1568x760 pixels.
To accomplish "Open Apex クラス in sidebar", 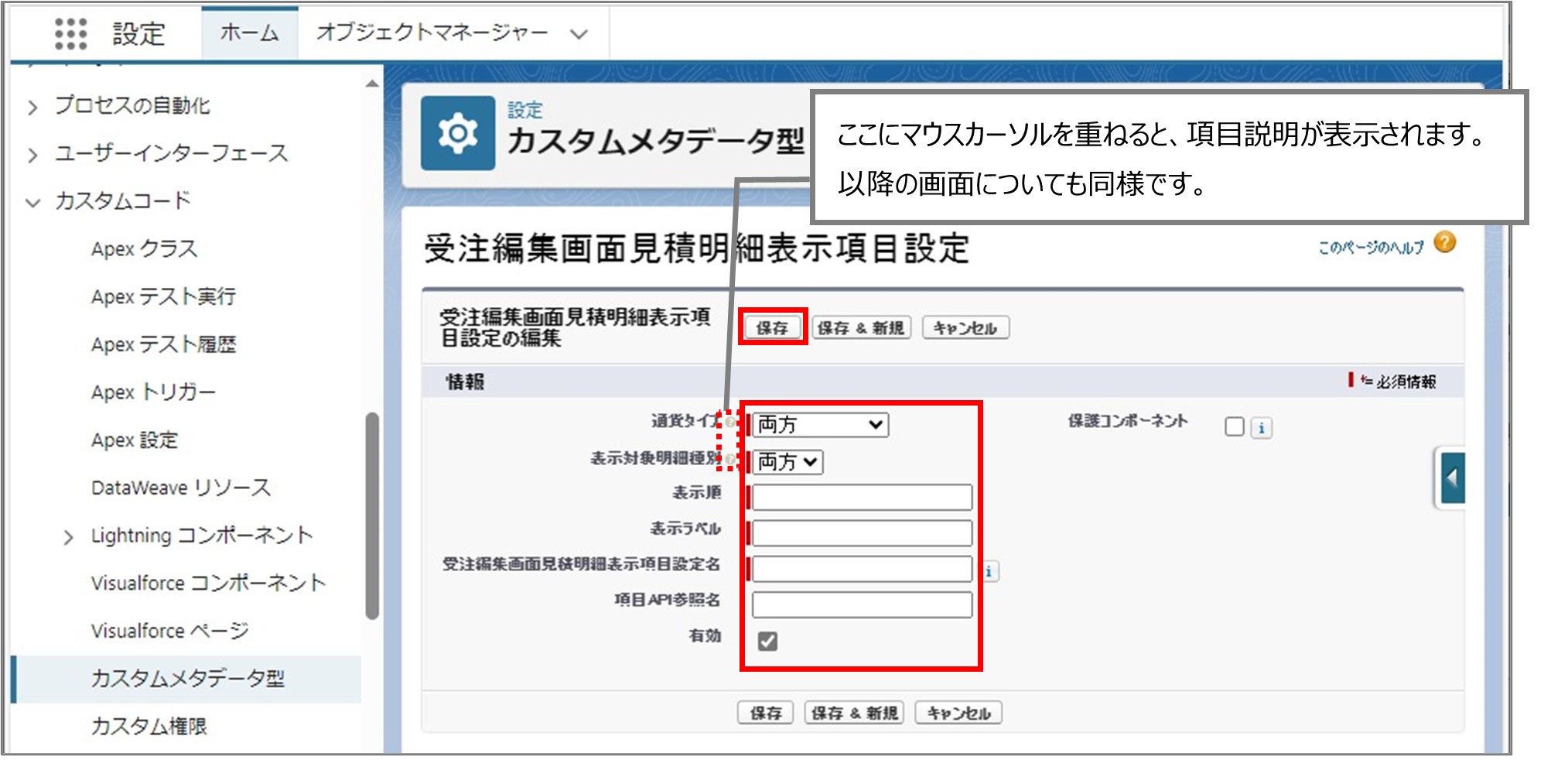I will [145, 249].
